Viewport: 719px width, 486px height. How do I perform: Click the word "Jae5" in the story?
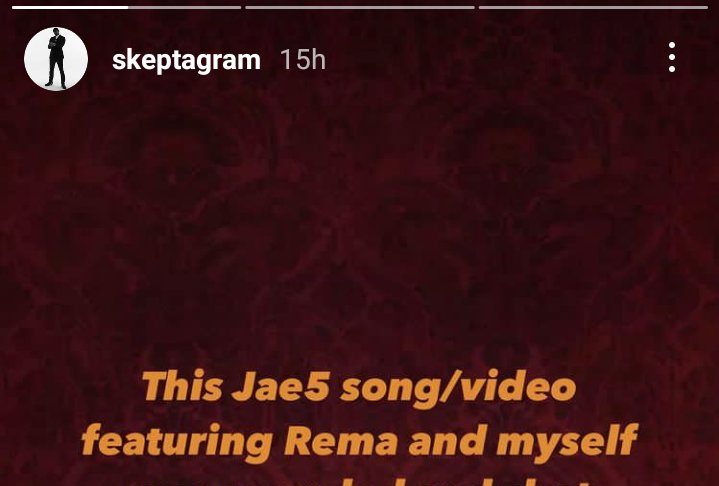281,387
